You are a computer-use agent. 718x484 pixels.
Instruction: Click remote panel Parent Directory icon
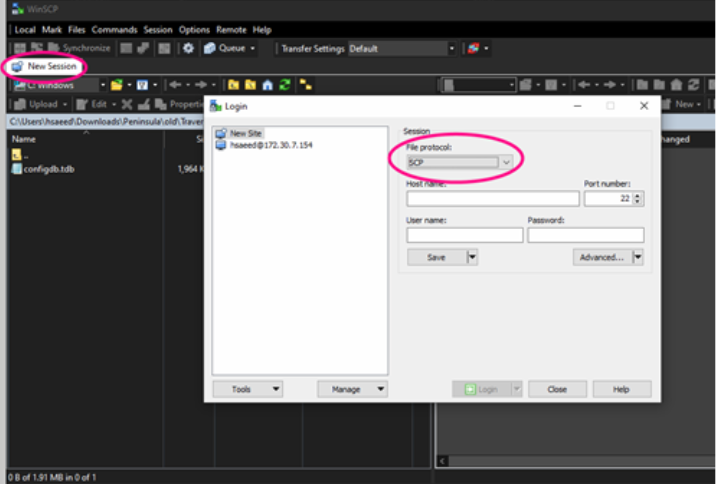642,85
